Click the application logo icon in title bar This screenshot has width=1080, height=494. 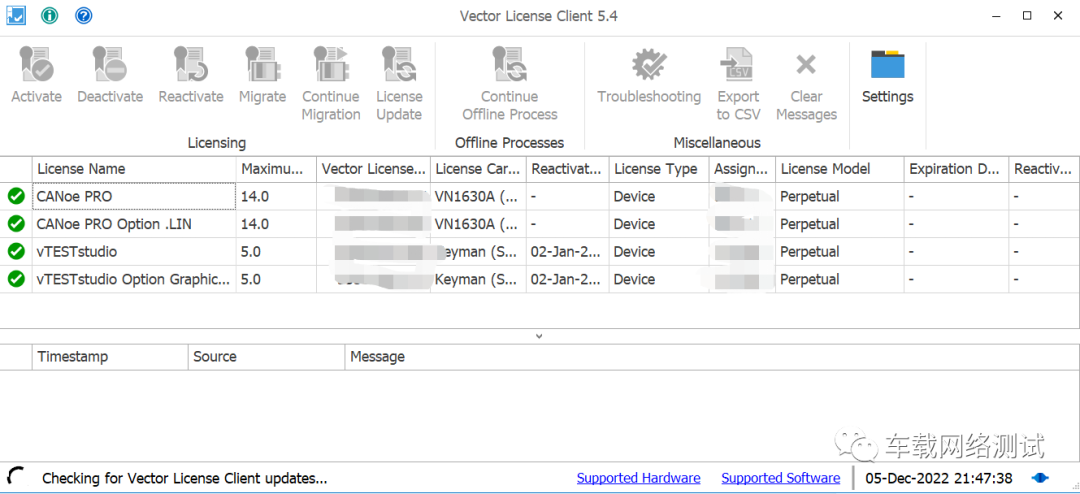pyautogui.click(x=16, y=15)
